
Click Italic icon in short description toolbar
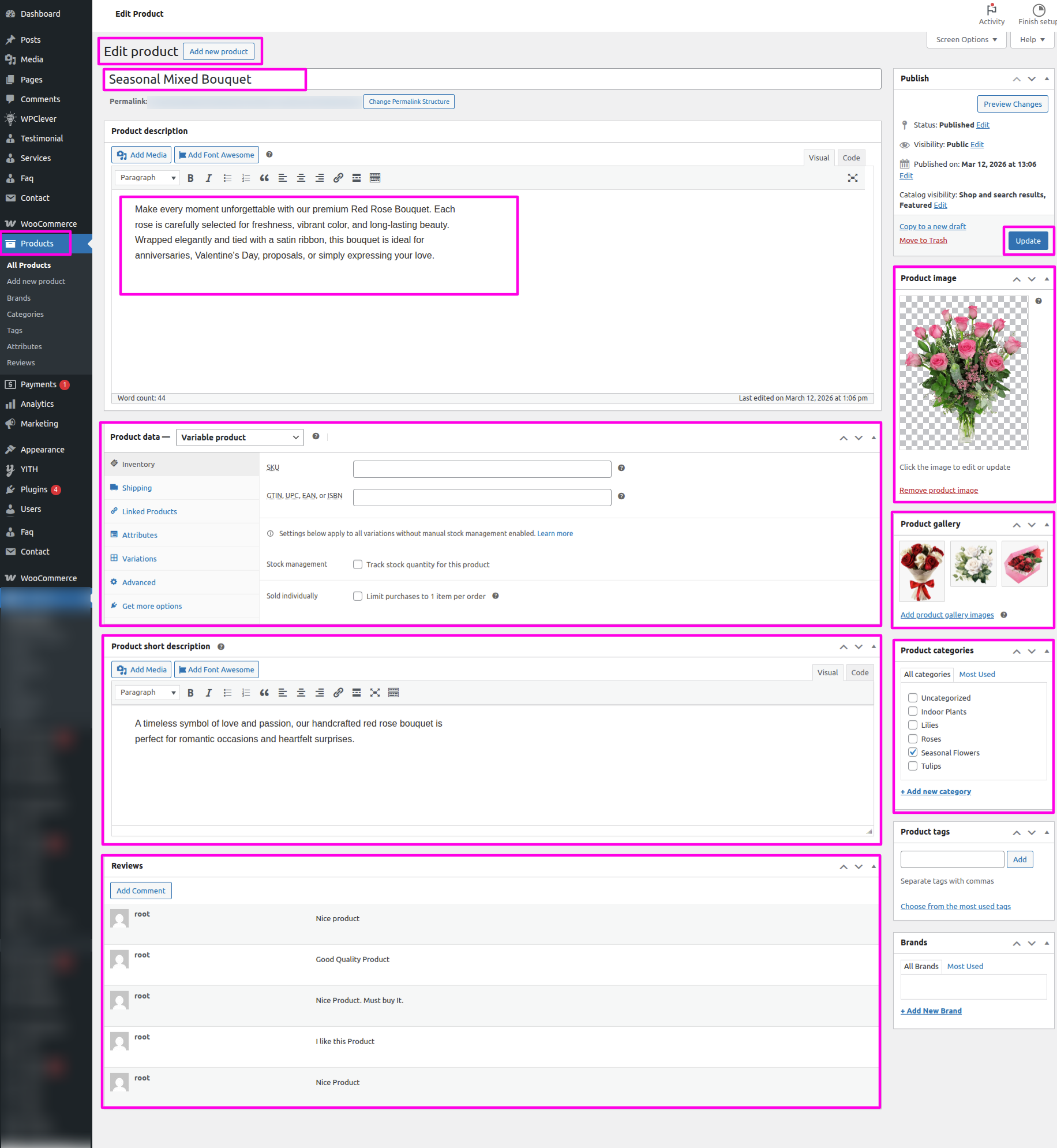pyautogui.click(x=209, y=693)
